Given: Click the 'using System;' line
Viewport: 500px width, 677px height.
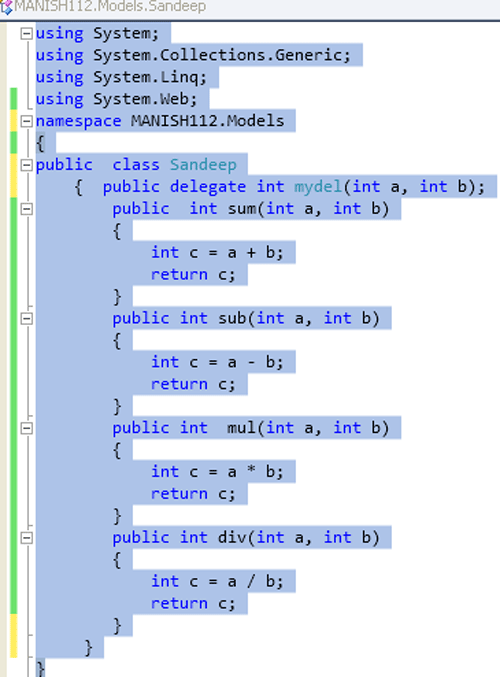Looking at the screenshot, I should point(98,33).
